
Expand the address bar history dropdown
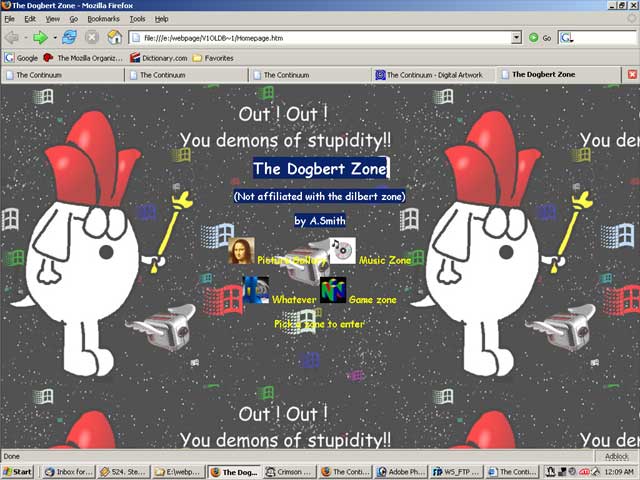coord(517,37)
